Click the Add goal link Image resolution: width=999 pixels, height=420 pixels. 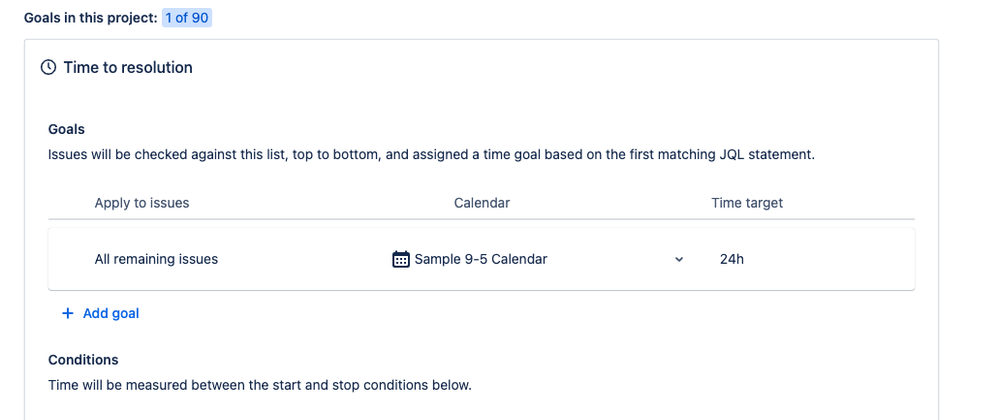pos(110,313)
